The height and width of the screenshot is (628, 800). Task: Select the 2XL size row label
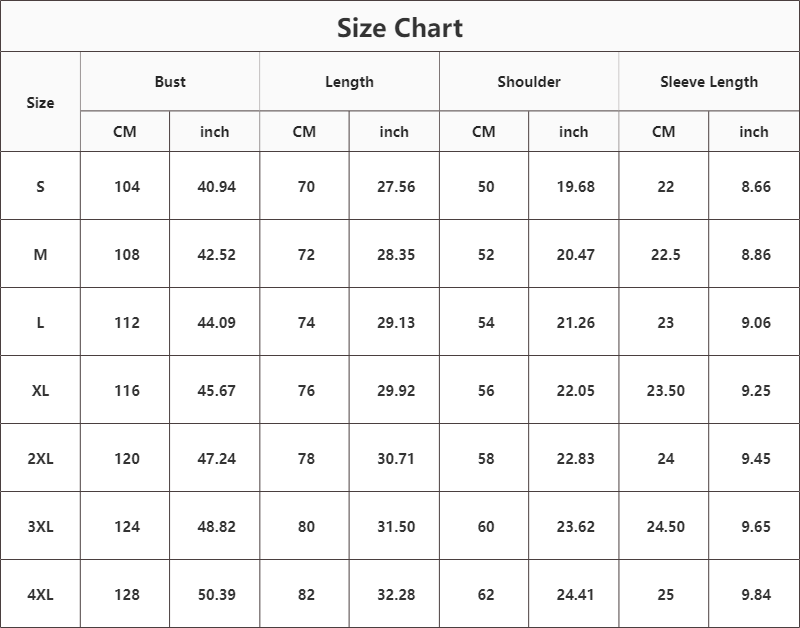[40, 459]
